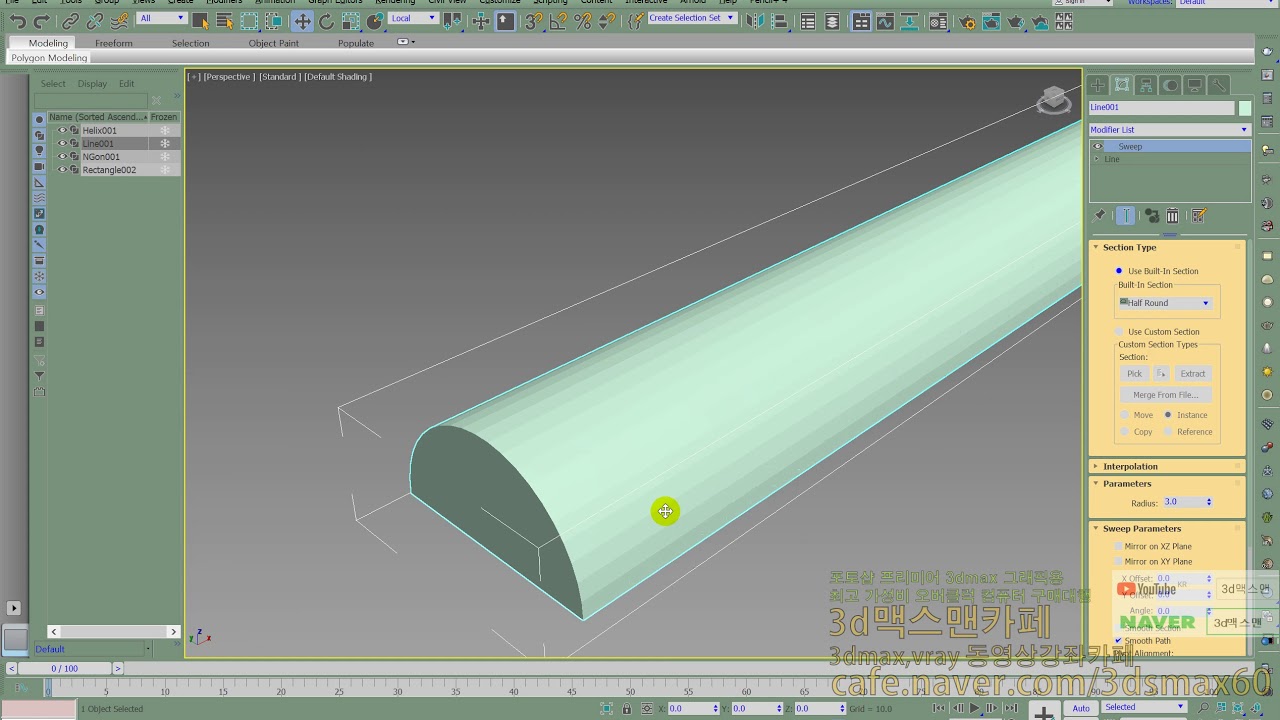Open Local reference coordinate dropdown
This screenshot has height=720, width=1280.
tap(413, 18)
